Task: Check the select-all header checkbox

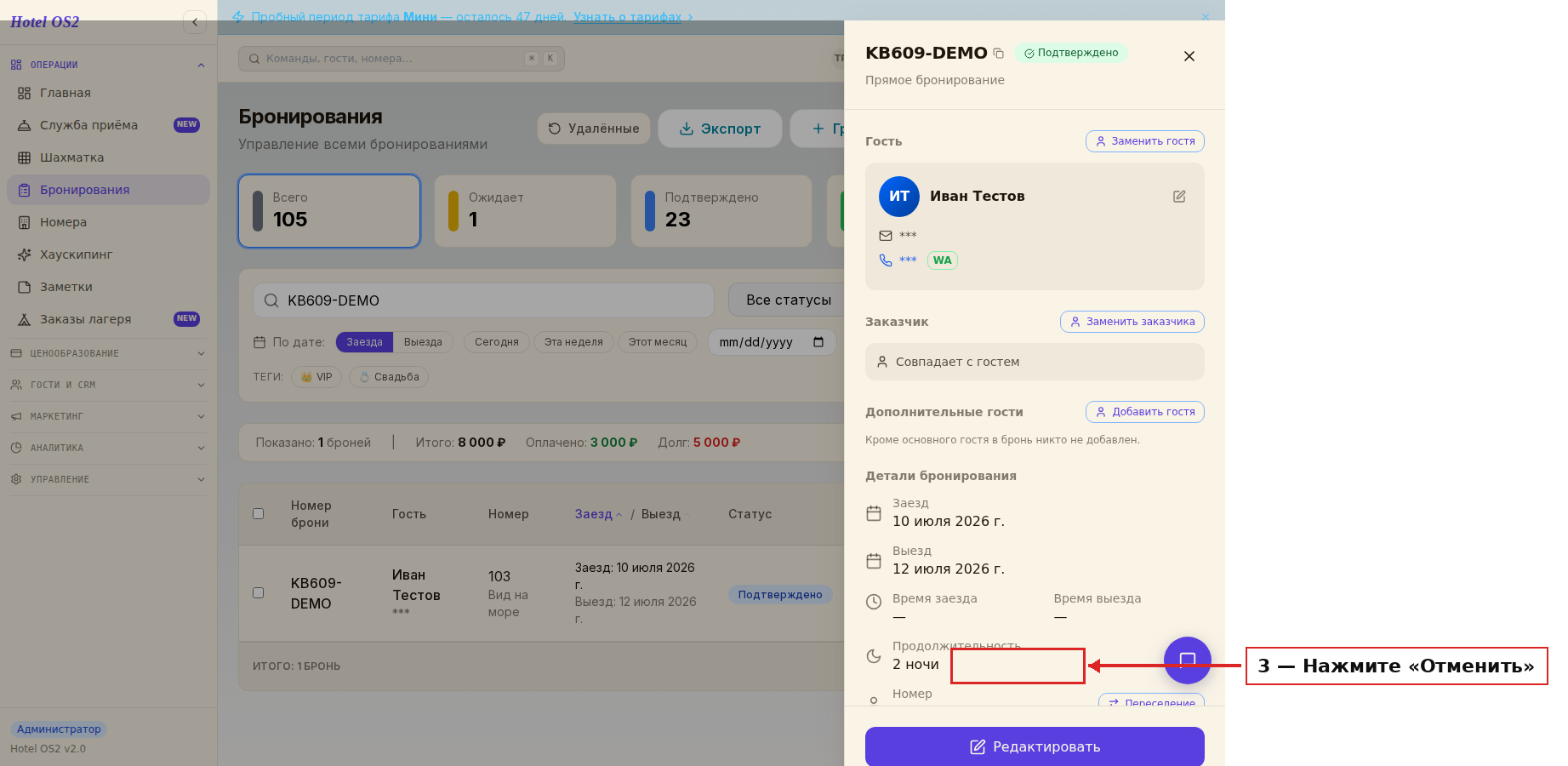Action: pos(259,513)
